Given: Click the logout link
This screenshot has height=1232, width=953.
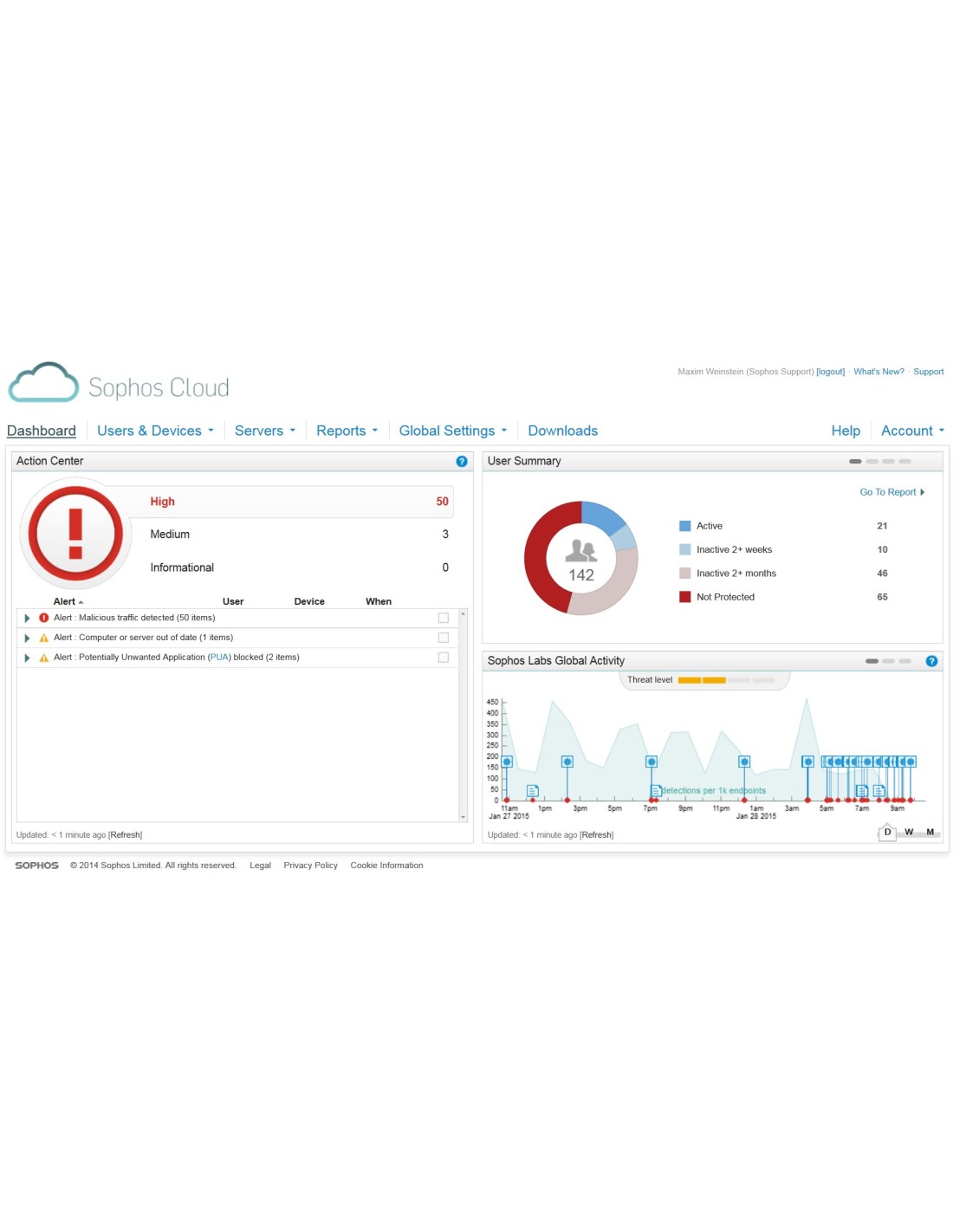Looking at the screenshot, I should (x=830, y=372).
